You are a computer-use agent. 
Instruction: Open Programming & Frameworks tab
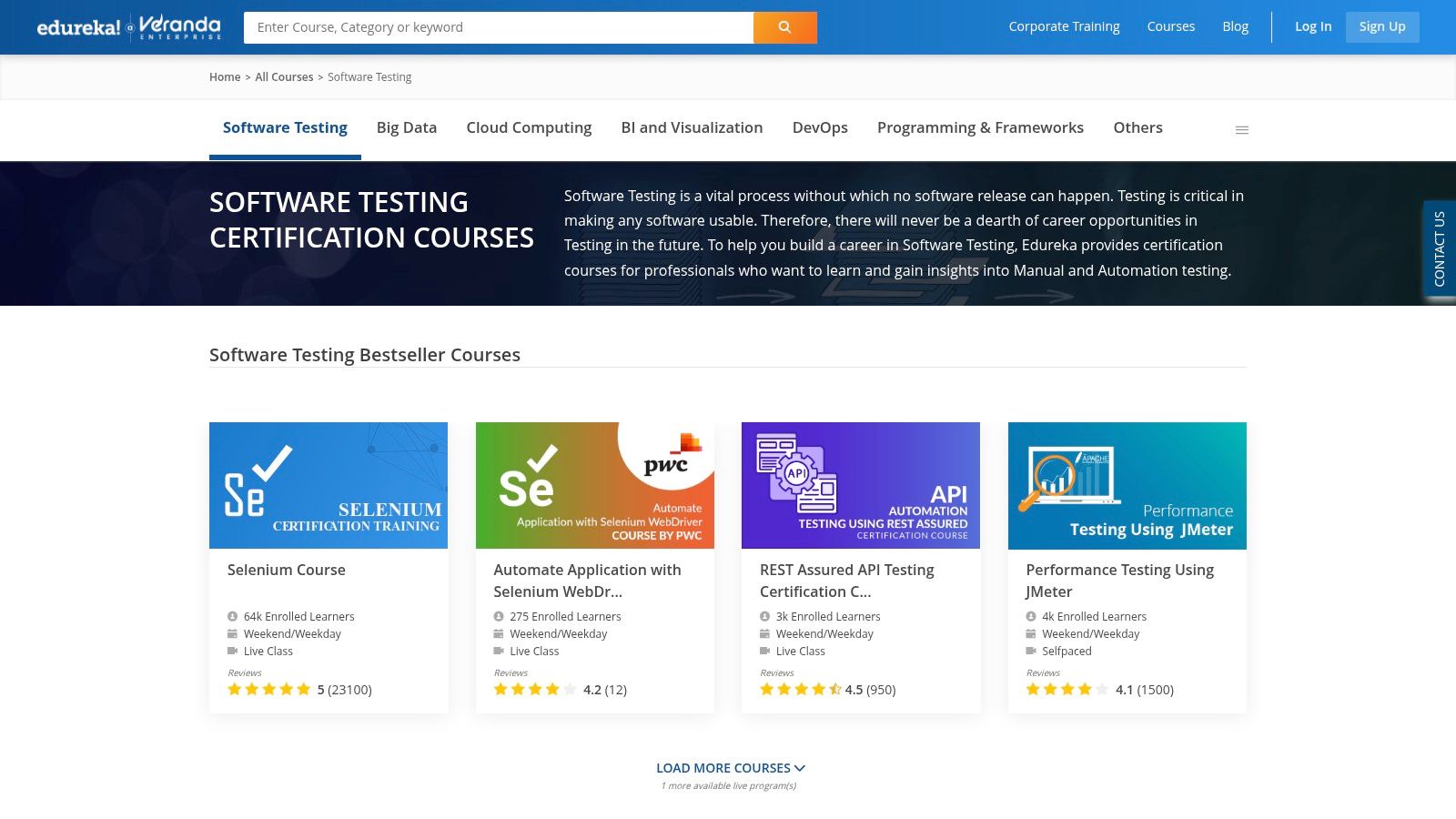(980, 128)
